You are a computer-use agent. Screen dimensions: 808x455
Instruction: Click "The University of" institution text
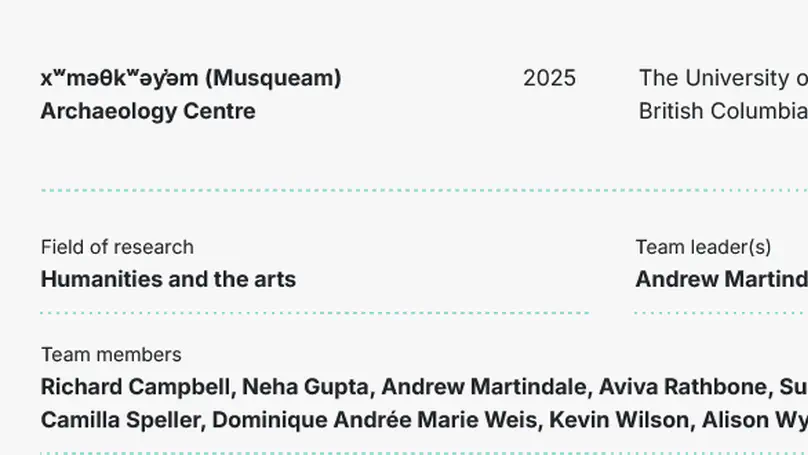[722, 78]
